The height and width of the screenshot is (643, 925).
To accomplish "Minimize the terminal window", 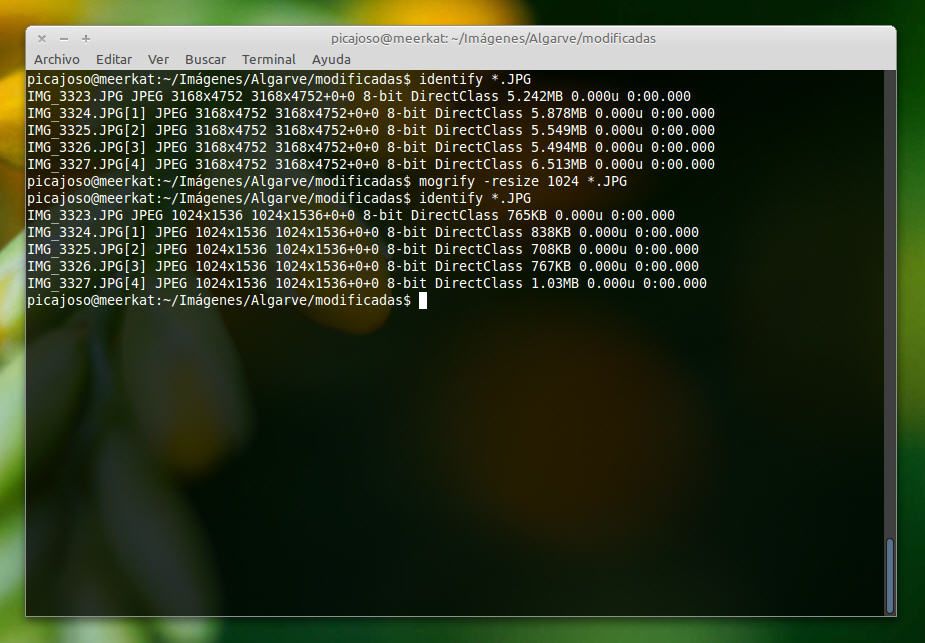I will point(64,39).
